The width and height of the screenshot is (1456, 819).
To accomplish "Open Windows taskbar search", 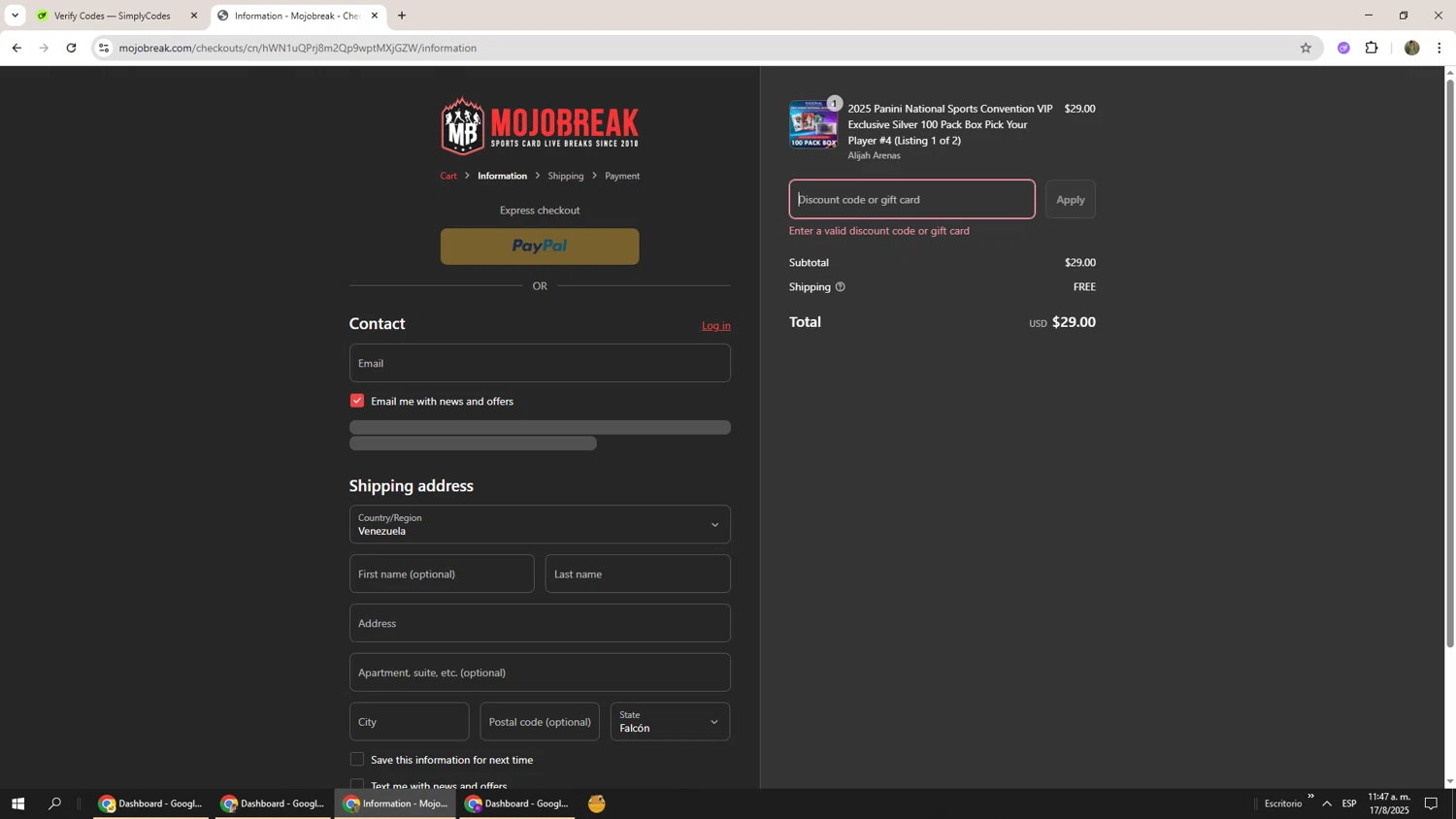I will point(55,803).
